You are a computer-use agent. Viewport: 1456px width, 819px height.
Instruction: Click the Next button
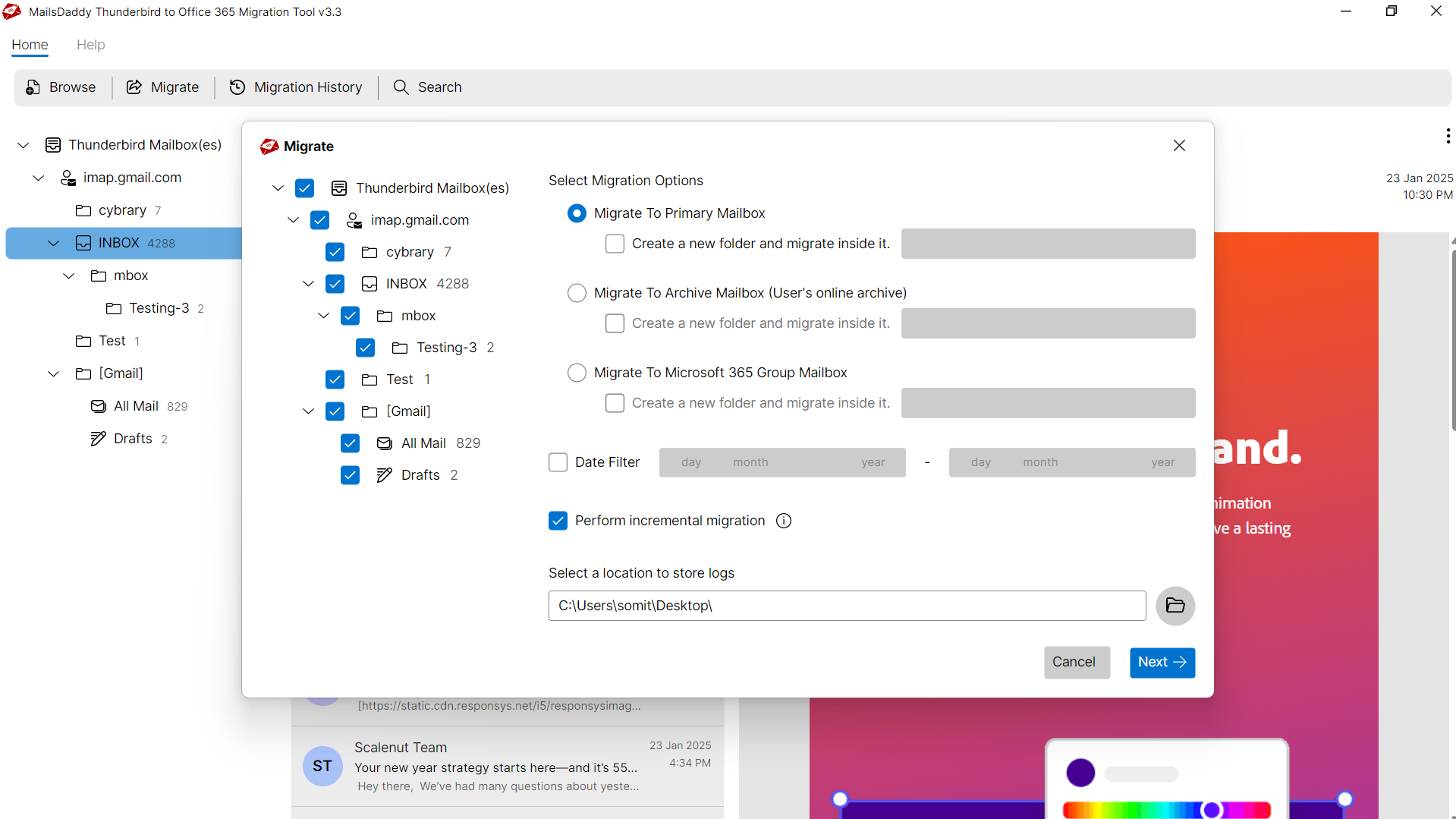(1162, 663)
